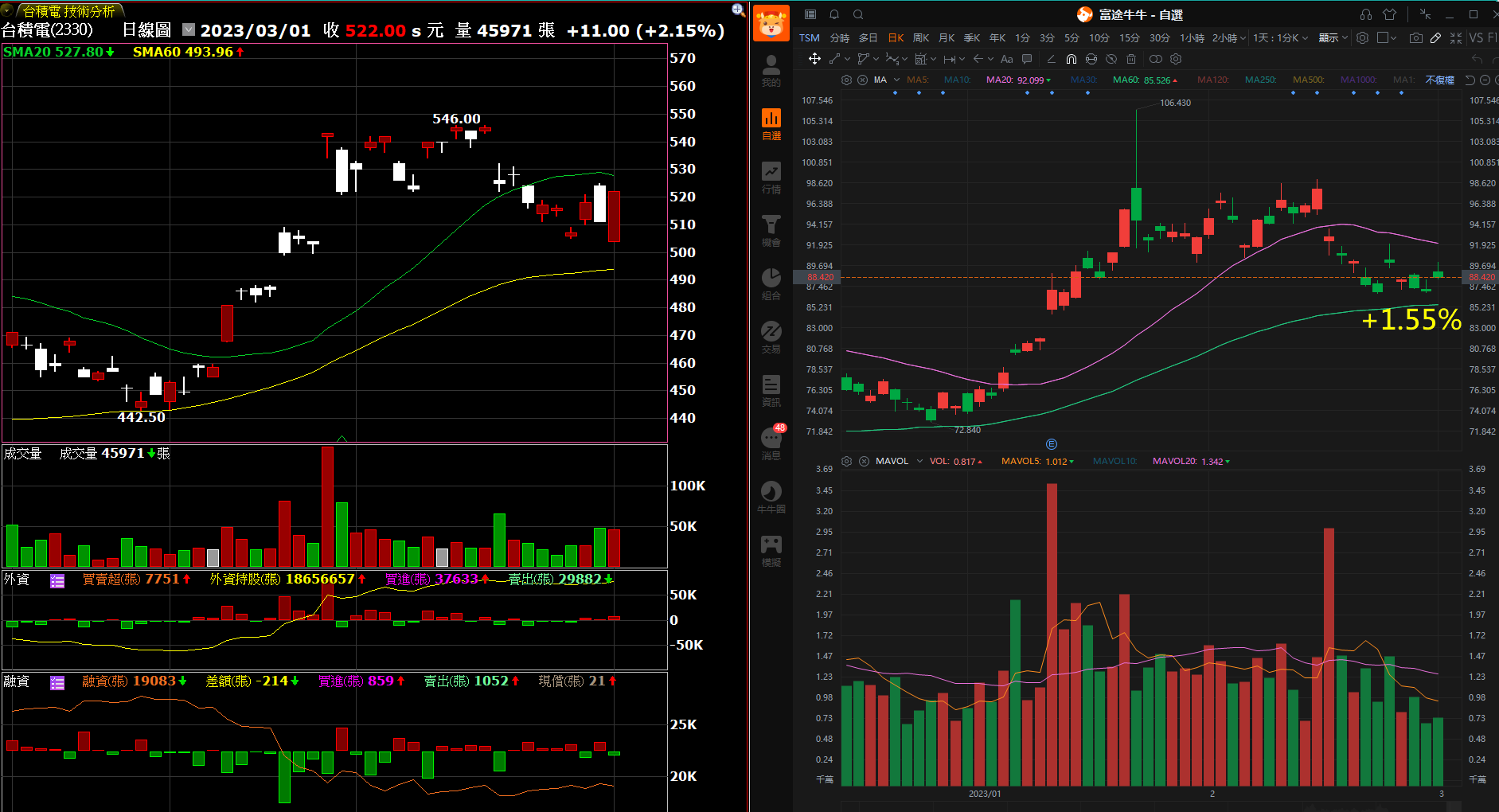Open 牛牛圈 community icon in sidebar
Image resolution: width=1499 pixels, height=812 pixels.
771,497
